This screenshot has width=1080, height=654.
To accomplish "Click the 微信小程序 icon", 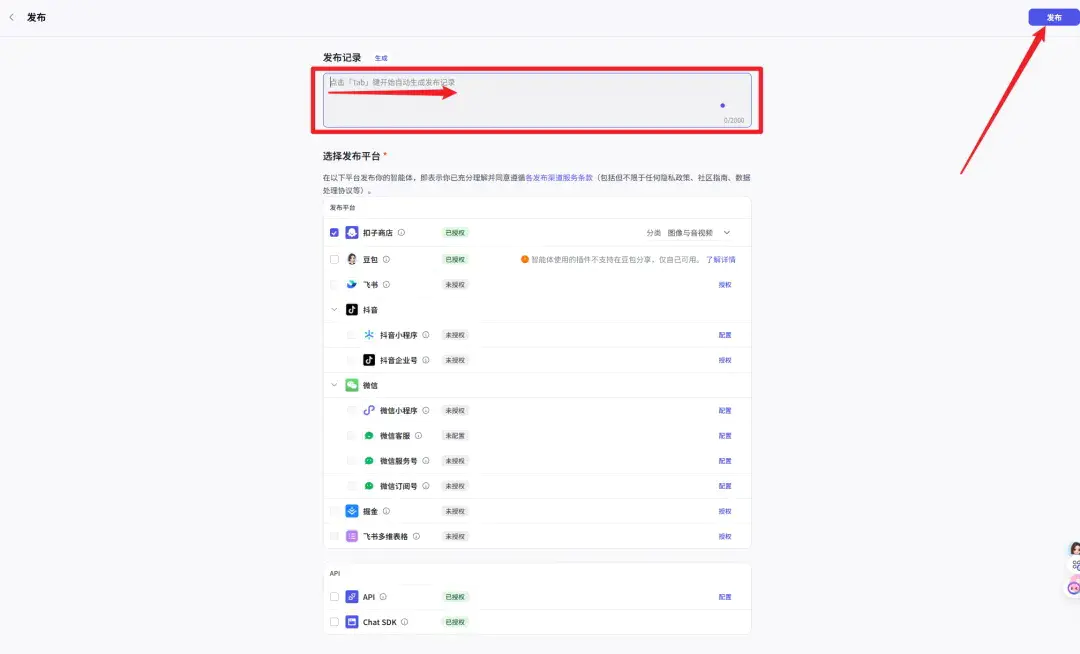I will [x=369, y=410].
